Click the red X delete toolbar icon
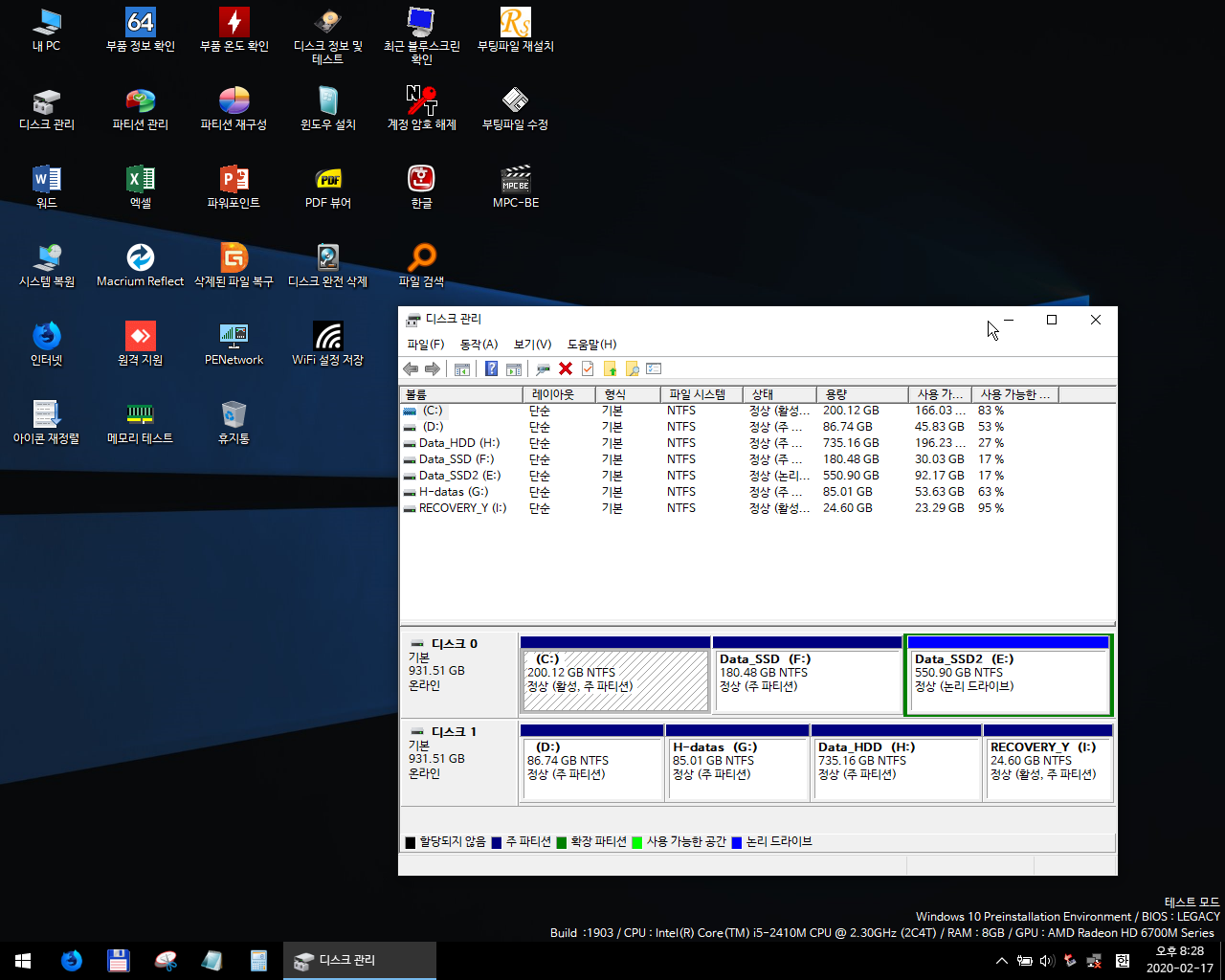Screen dimensions: 1225x980 coord(566,369)
